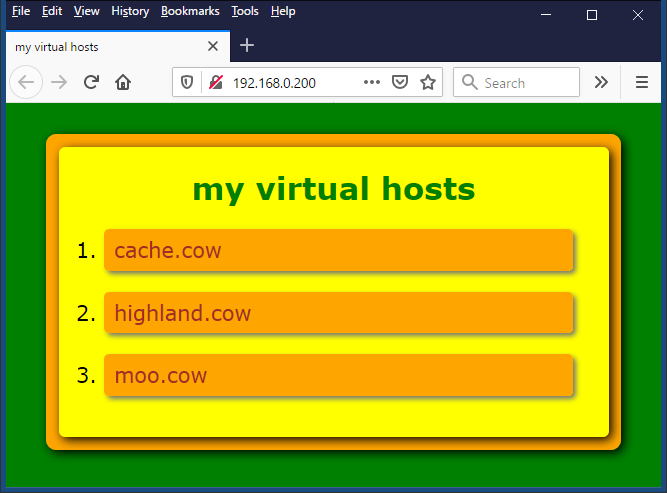Open the cache.cow link

click(x=168, y=250)
